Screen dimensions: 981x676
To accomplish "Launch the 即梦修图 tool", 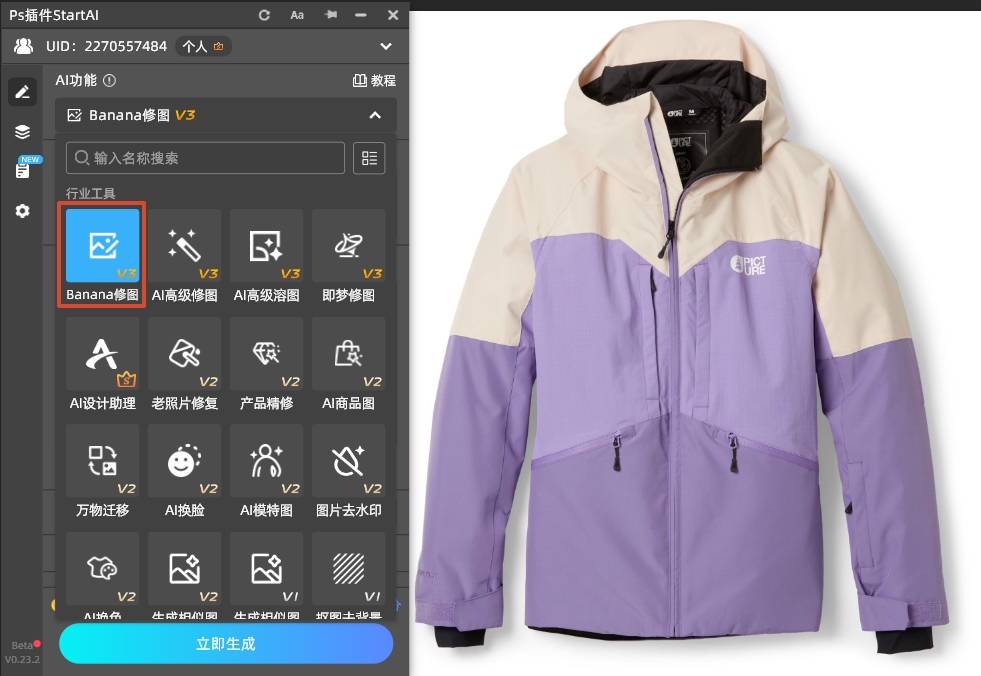I will coord(348,246).
